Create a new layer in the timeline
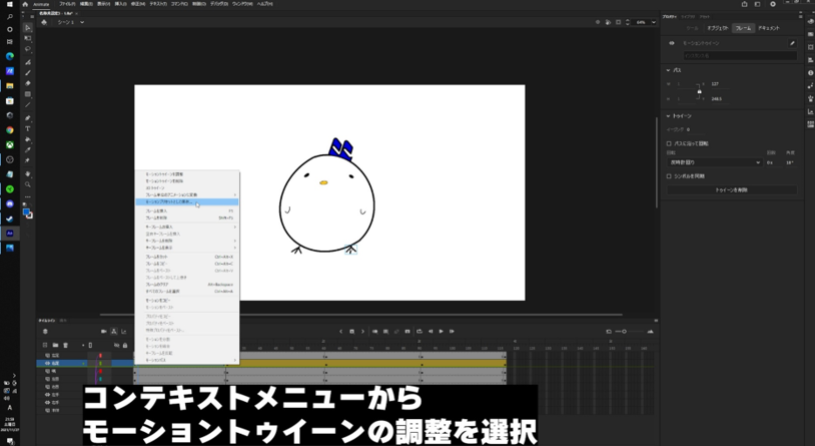This screenshot has width=815, height=446. tap(45, 345)
